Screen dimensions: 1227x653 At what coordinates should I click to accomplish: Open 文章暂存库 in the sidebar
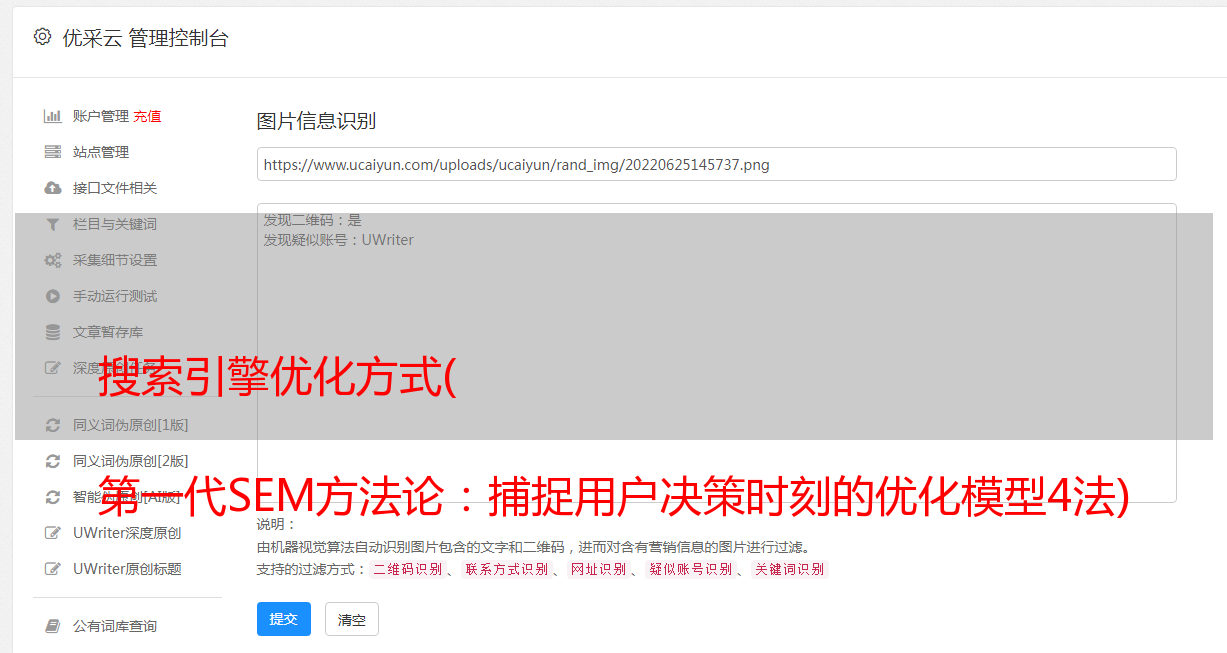(x=108, y=332)
